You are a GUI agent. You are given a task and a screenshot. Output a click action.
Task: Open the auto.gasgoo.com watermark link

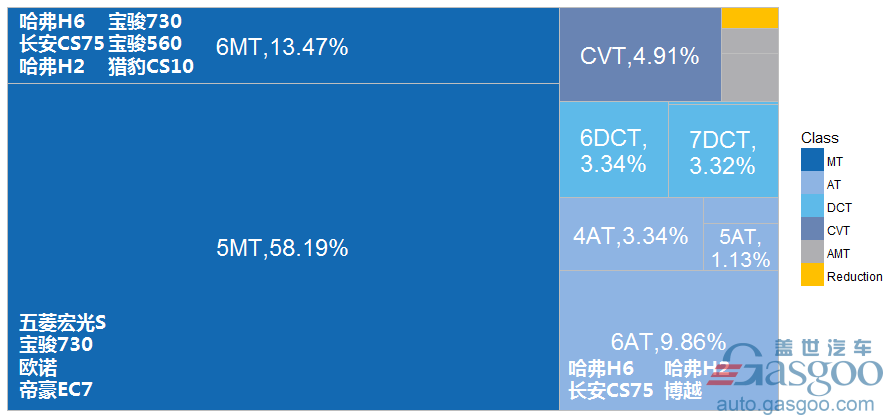(795, 404)
